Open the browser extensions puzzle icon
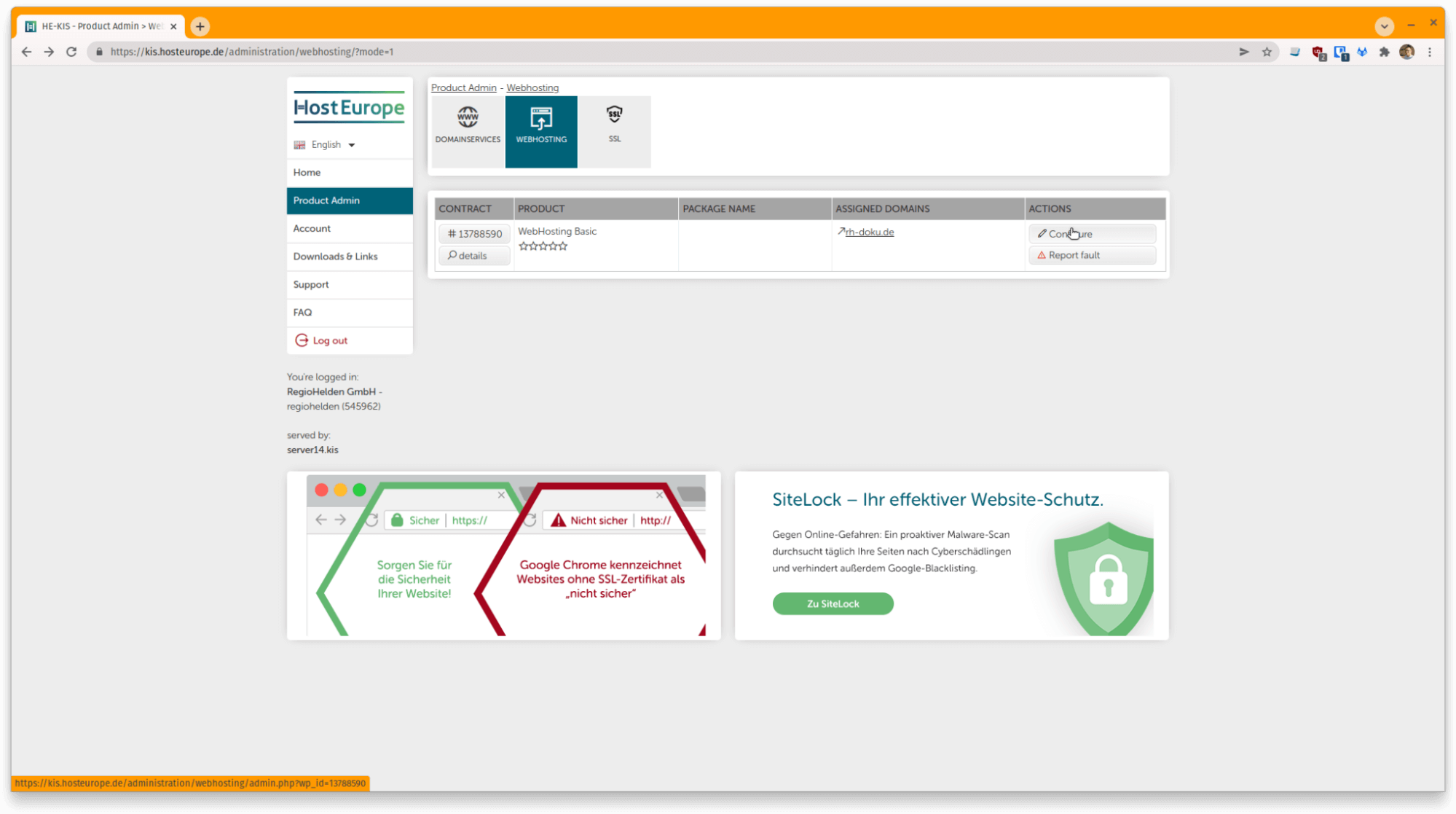Image resolution: width=1456 pixels, height=814 pixels. [1385, 52]
